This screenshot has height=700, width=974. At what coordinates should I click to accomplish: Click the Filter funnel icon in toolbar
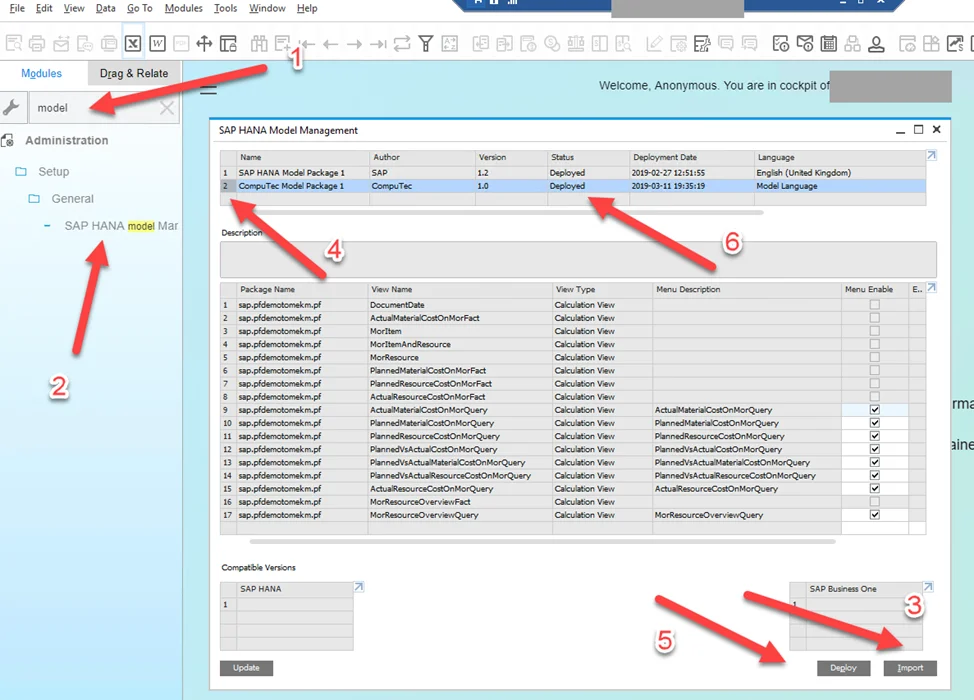coord(425,43)
